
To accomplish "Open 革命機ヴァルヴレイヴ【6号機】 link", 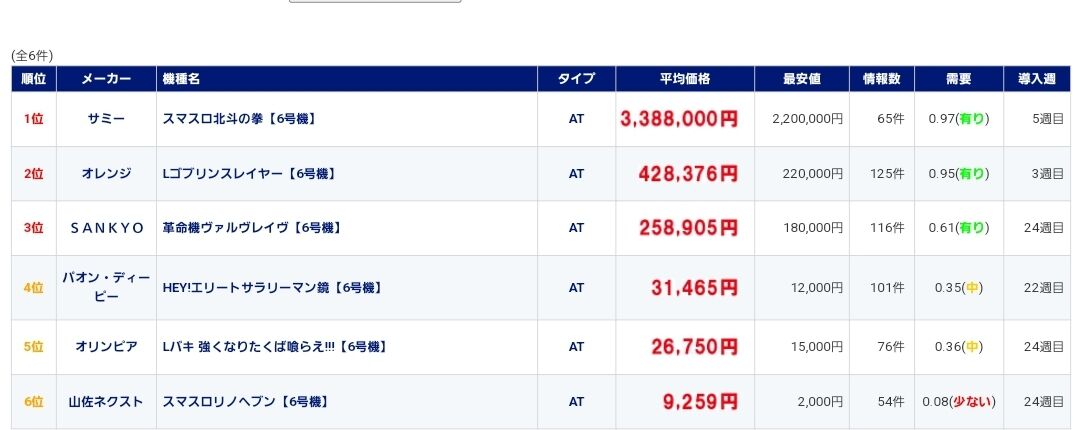I will [x=251, y=227].
